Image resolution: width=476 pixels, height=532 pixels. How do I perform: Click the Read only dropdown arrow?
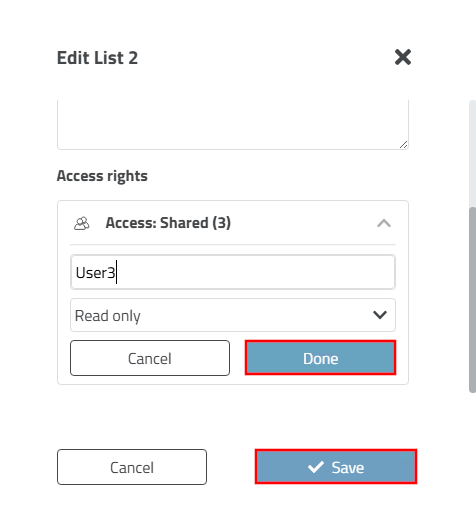[380, 315]
